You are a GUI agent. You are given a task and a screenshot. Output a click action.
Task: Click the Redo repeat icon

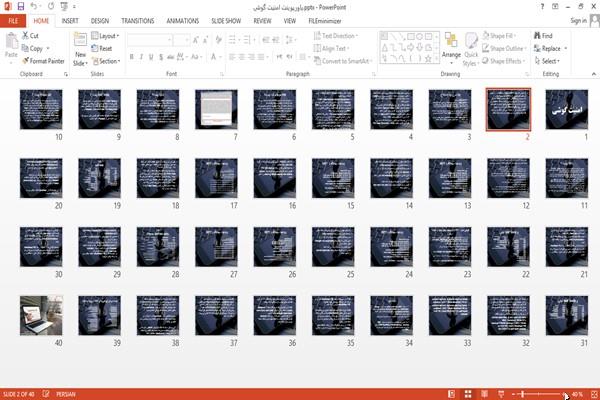(51, 7)
